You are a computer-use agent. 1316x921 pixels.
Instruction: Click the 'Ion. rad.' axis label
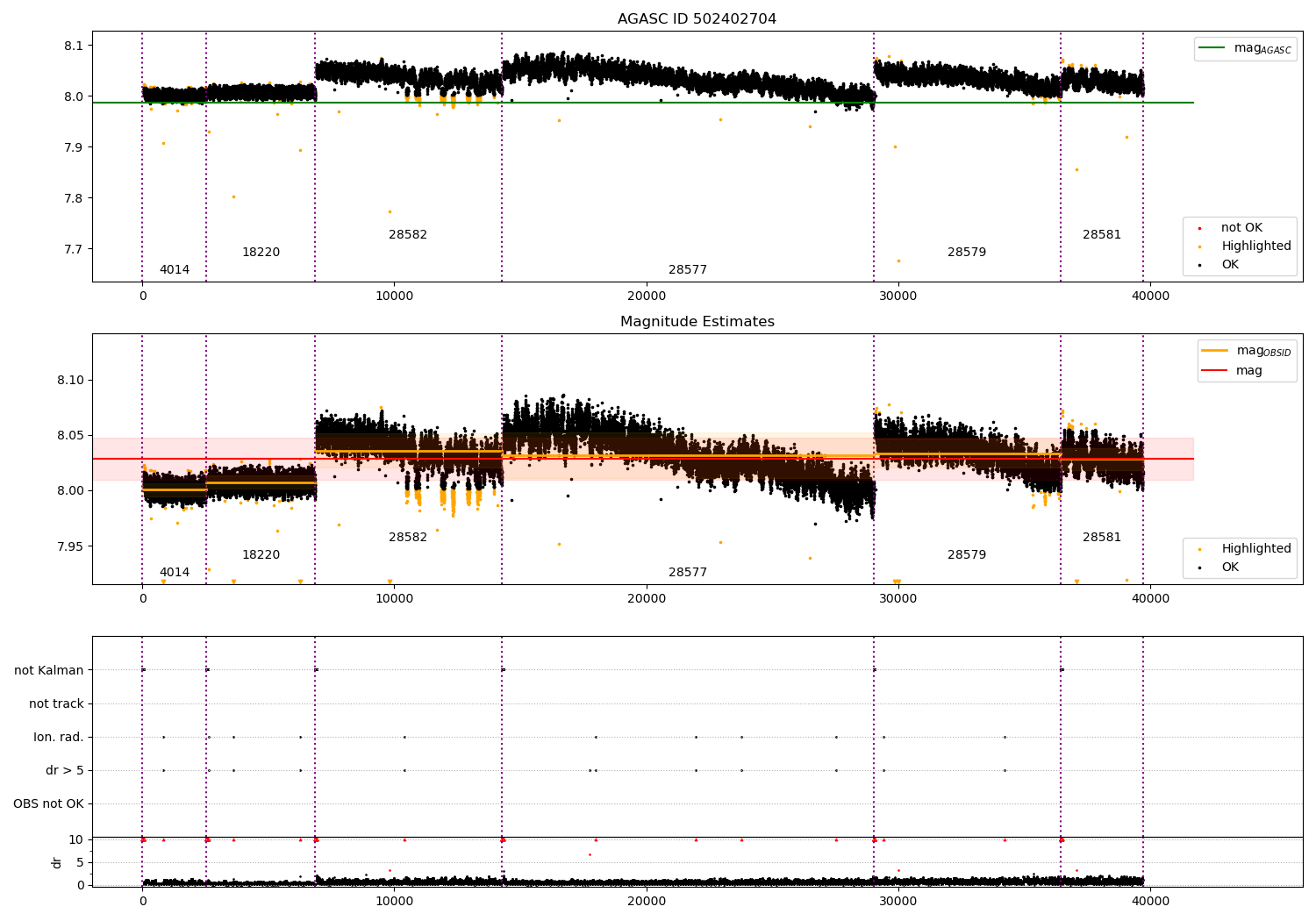(59, 737)
